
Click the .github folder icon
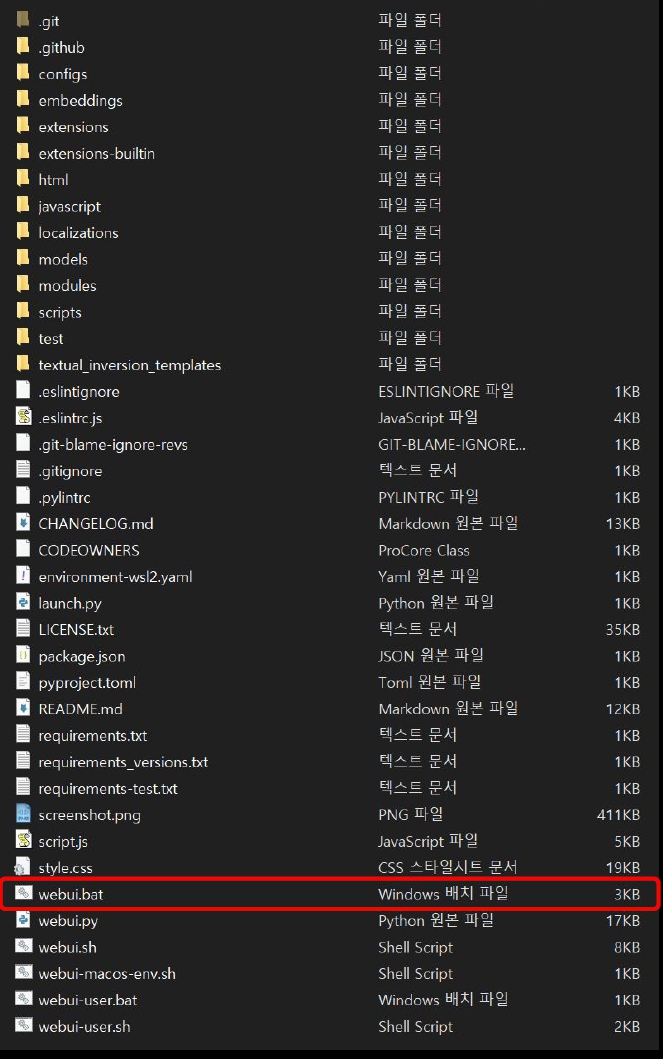(23, 46)
